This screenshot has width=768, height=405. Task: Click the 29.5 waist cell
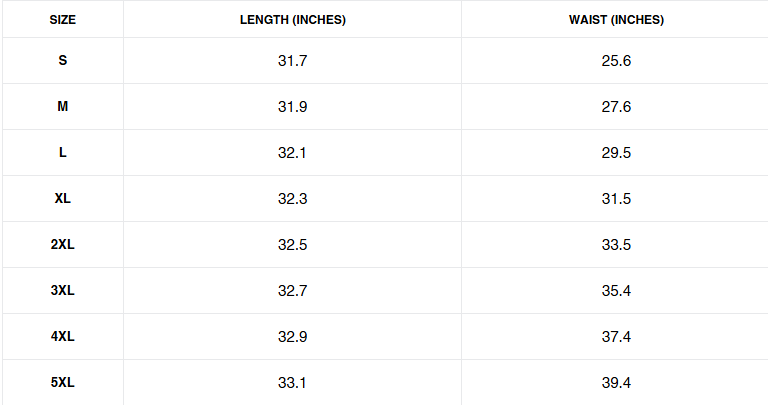[616, 153]
